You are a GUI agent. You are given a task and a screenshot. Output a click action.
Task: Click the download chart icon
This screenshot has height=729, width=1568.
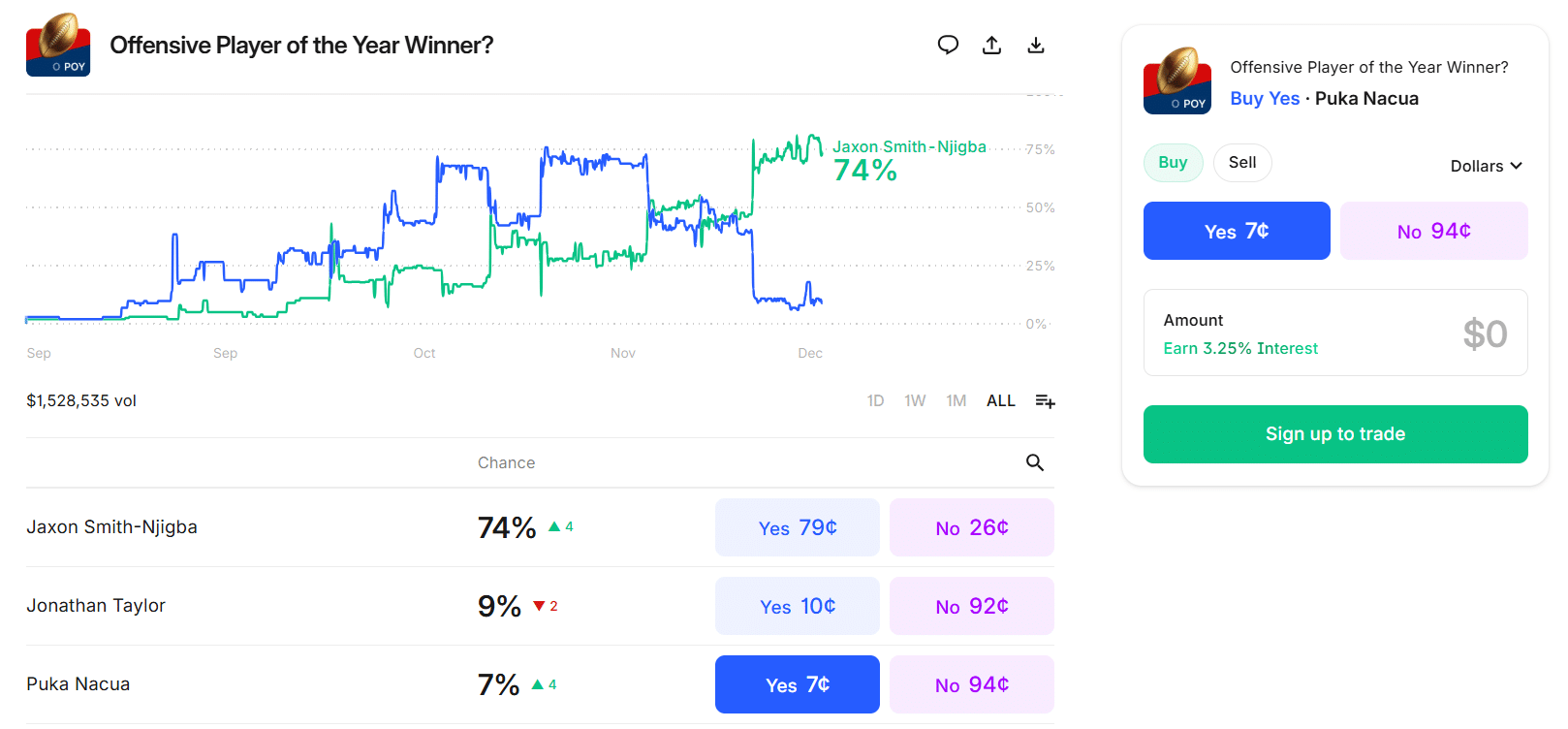(x=1036, y=45)
